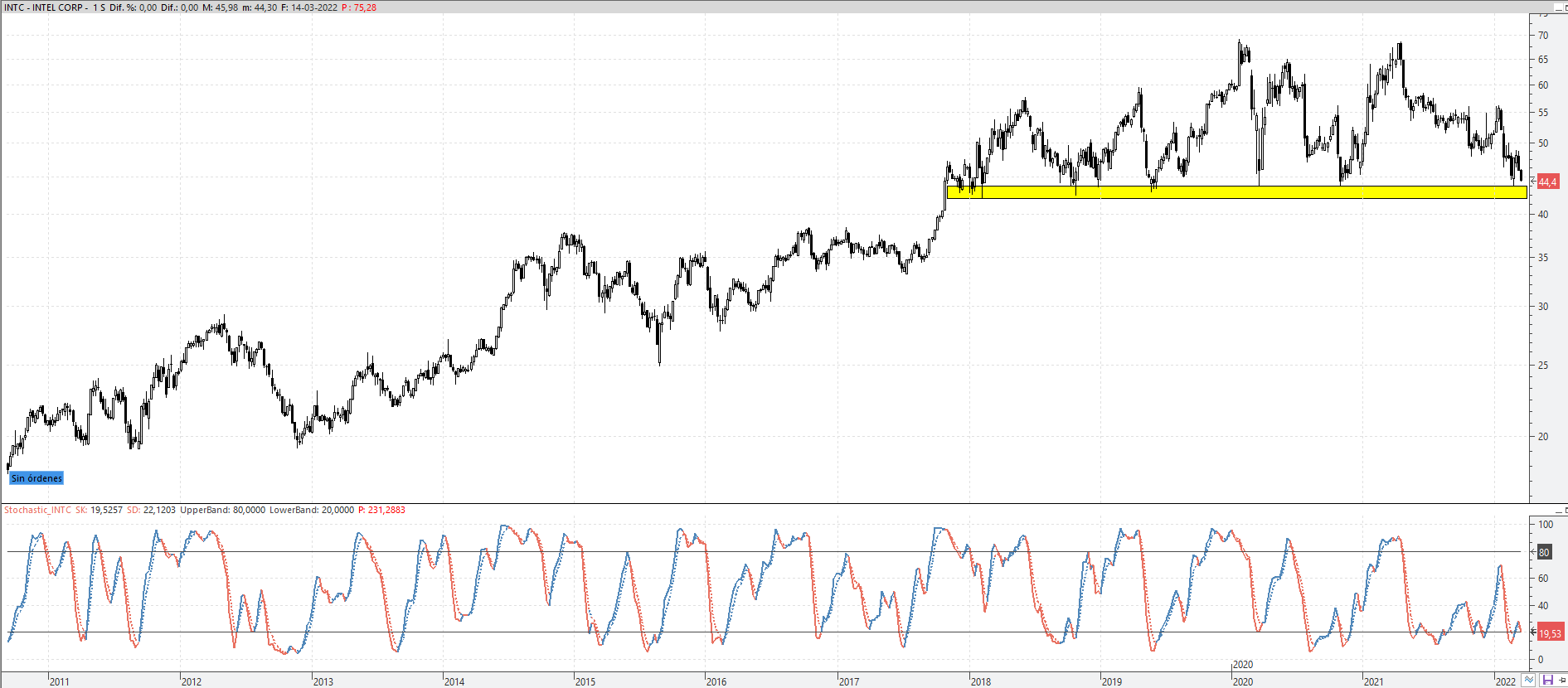The image size is (1568, 688).
Task: Click the 70 label on price axis
Action: tap(1543, 36)
